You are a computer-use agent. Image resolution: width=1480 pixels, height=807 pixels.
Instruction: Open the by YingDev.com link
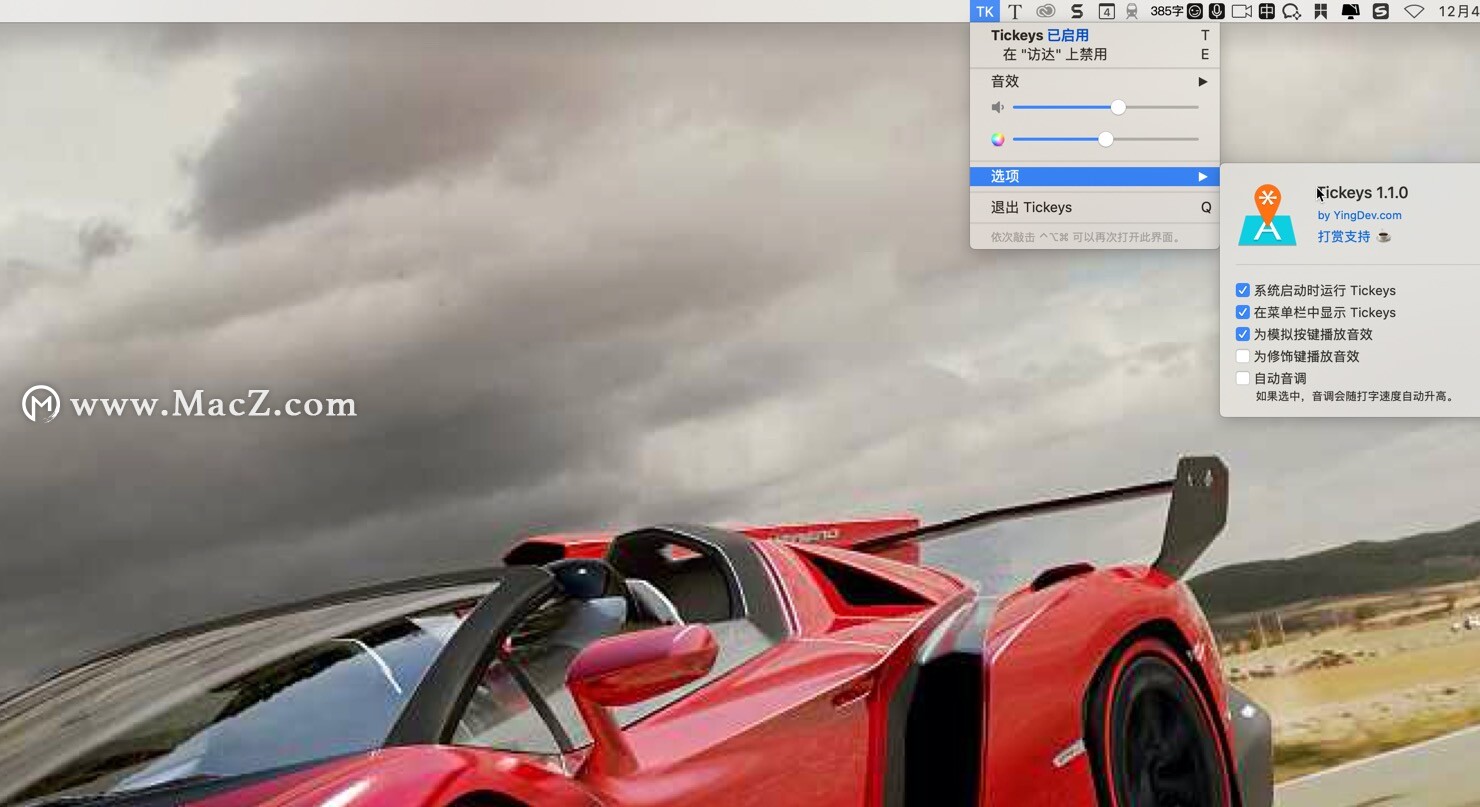coord(1359,215)
